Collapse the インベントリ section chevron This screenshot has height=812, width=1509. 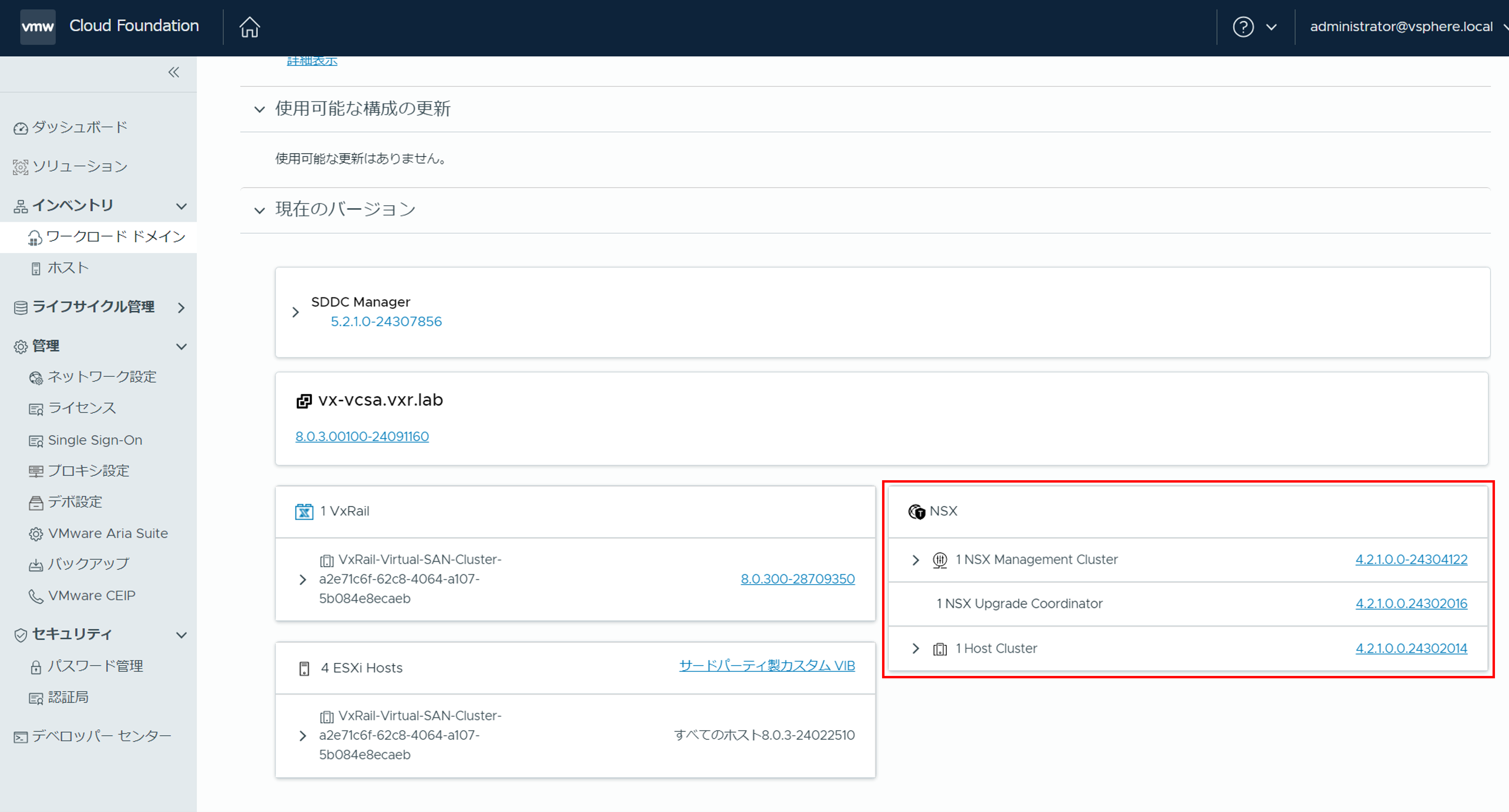(x=182, y=206)
